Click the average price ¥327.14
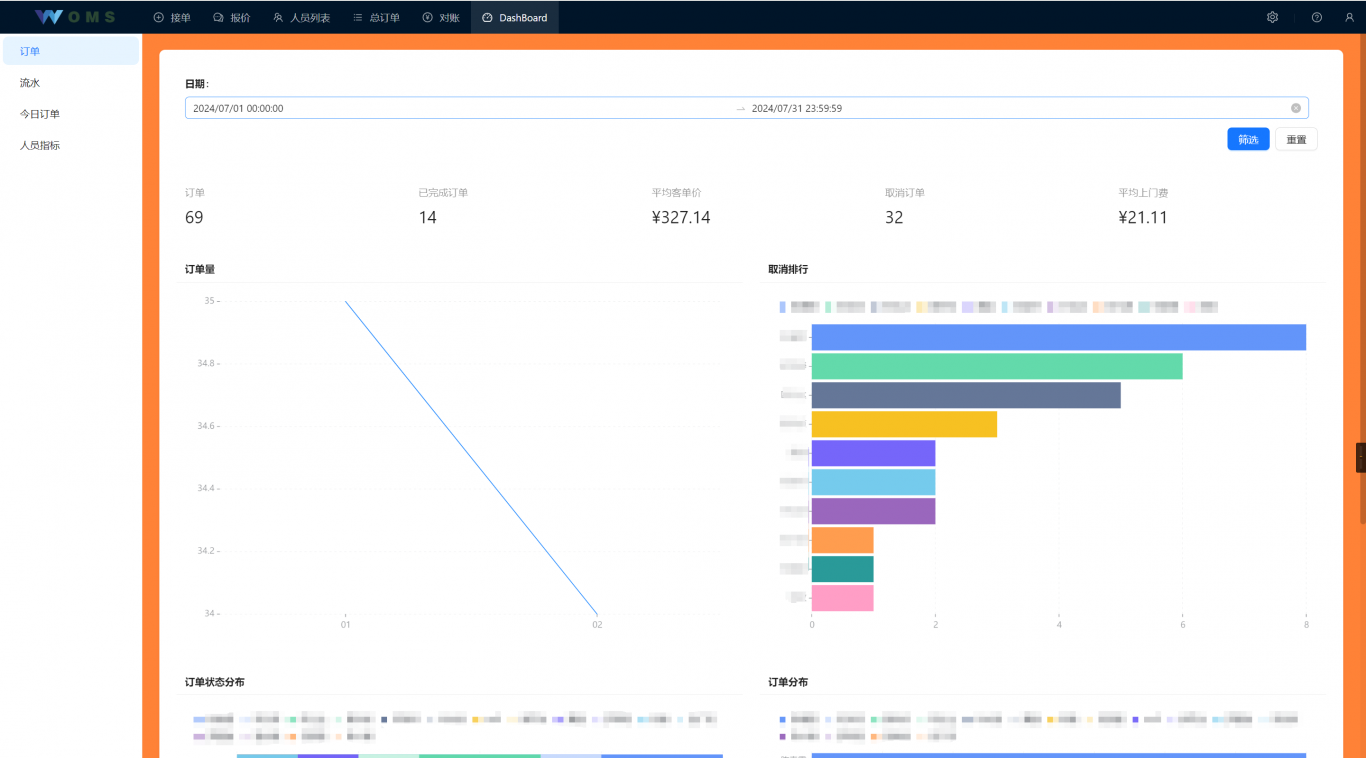This screenshot has width=1366, height=758. tap(681, 217)
